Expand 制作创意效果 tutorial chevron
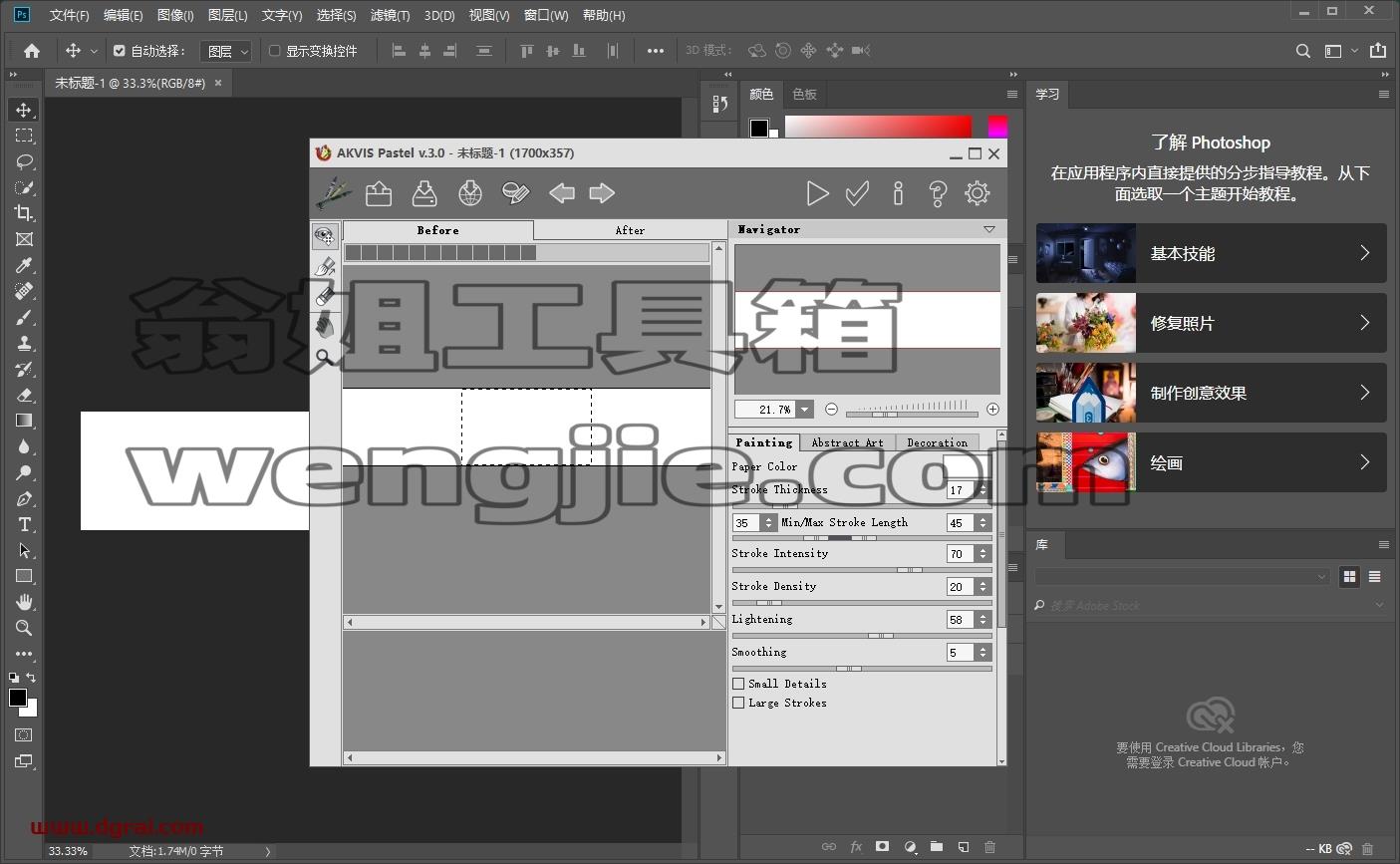The width and height of the screenshot is (1400, 864). [1365, 393]
